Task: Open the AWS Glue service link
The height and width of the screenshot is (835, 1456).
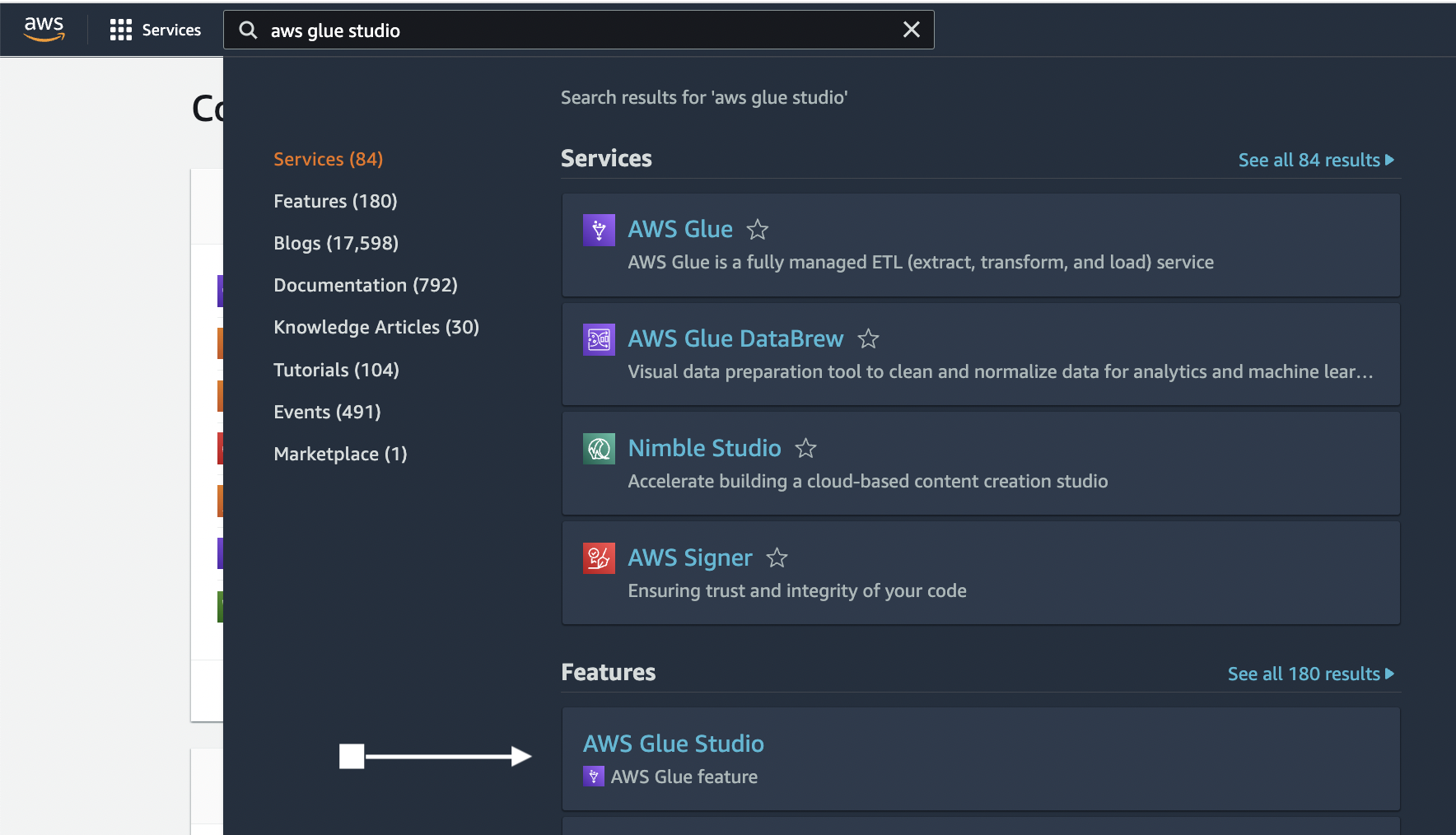Action: pyautogui.click(x=680, y=229)
